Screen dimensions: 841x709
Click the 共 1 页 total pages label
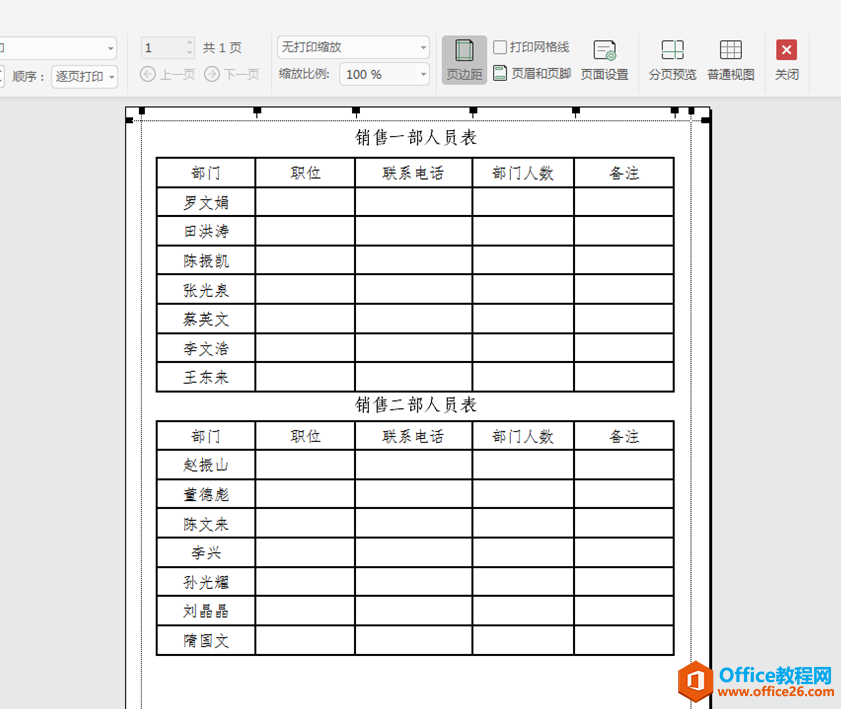(x=222, y=48)
